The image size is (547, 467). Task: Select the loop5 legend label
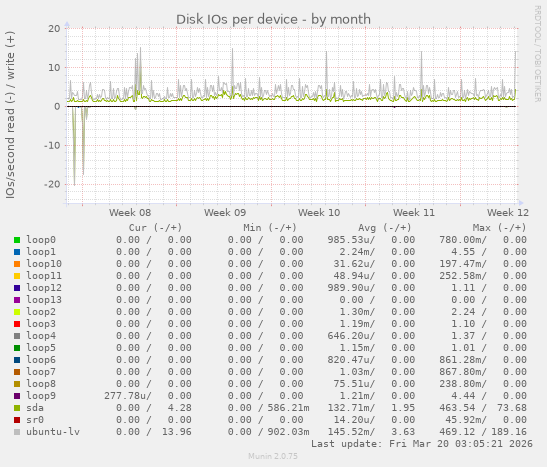click(41, 348)
